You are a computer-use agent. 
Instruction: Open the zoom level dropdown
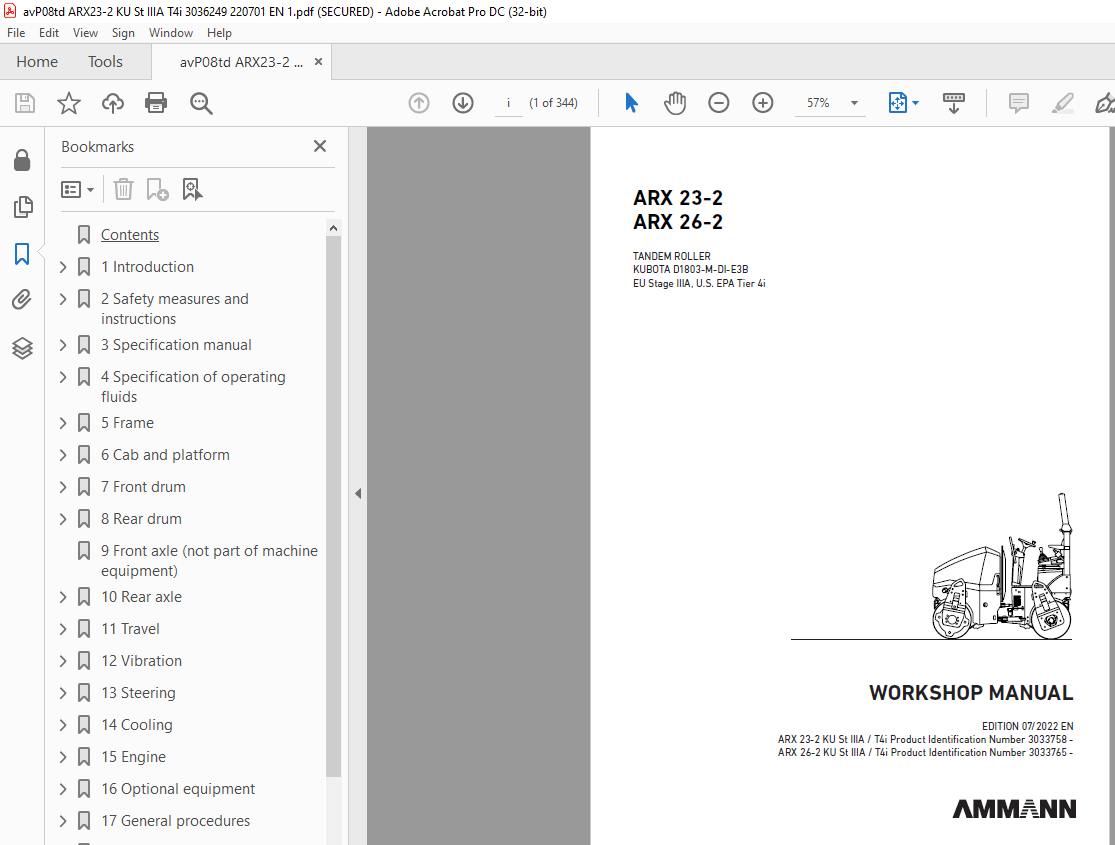tap(854, 103)
